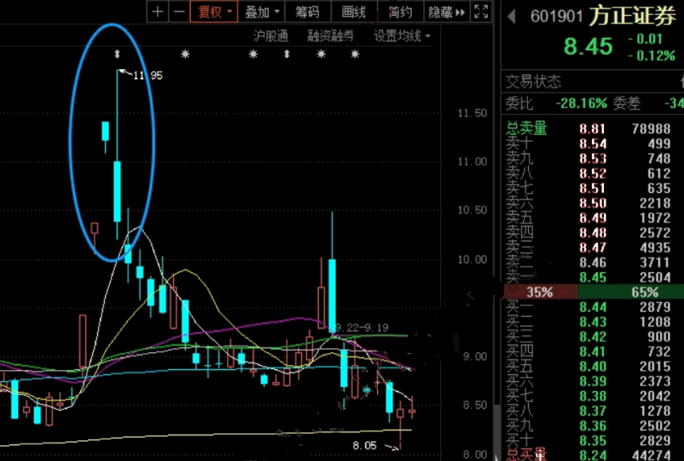Click the 卖九 price 8.53
This screenshot has width=684, height=461.
(x=593, y=158)
